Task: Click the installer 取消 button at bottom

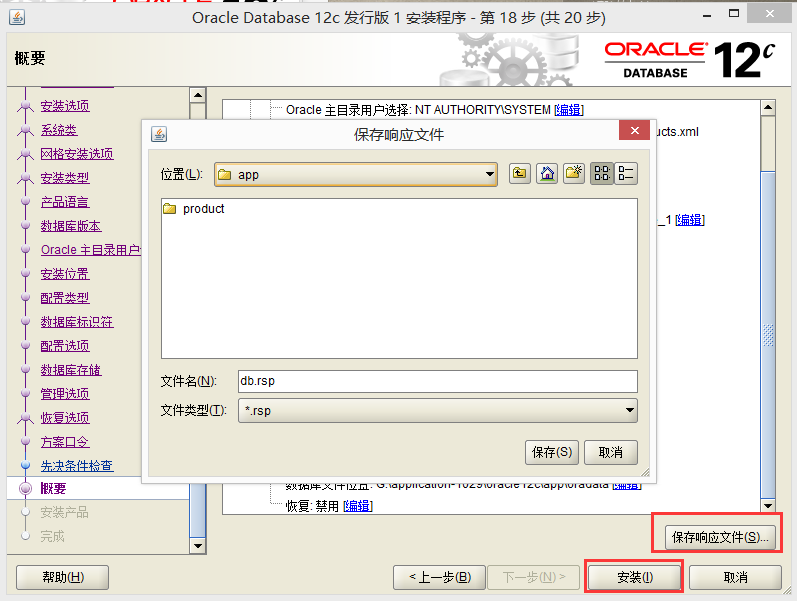Action: (735, 578)
